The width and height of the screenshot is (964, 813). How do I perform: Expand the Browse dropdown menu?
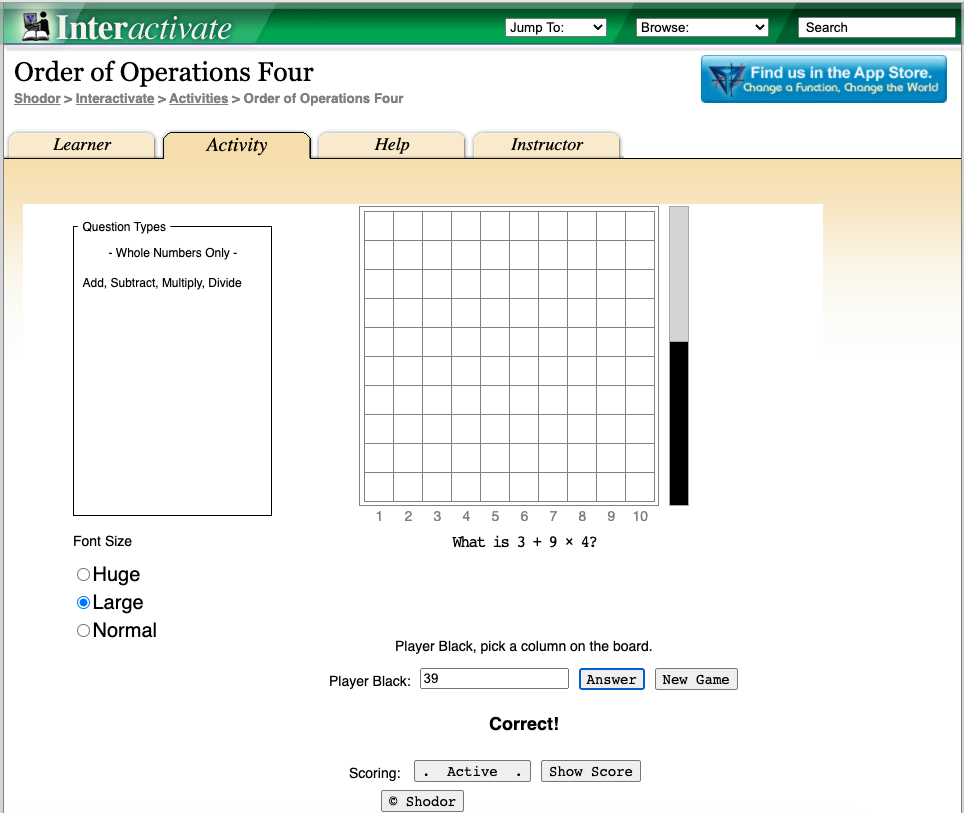pyautogui.click(x=702, y=28)
